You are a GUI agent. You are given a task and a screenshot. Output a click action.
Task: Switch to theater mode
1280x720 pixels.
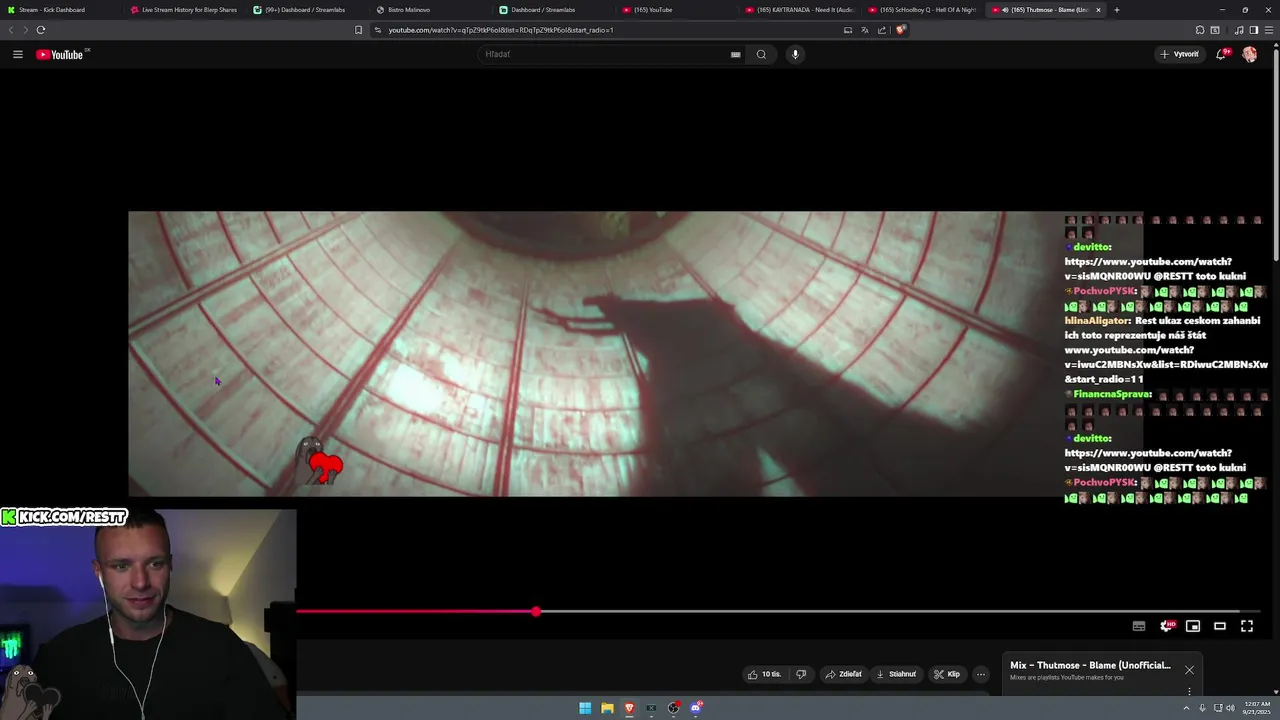point(1220,626)
